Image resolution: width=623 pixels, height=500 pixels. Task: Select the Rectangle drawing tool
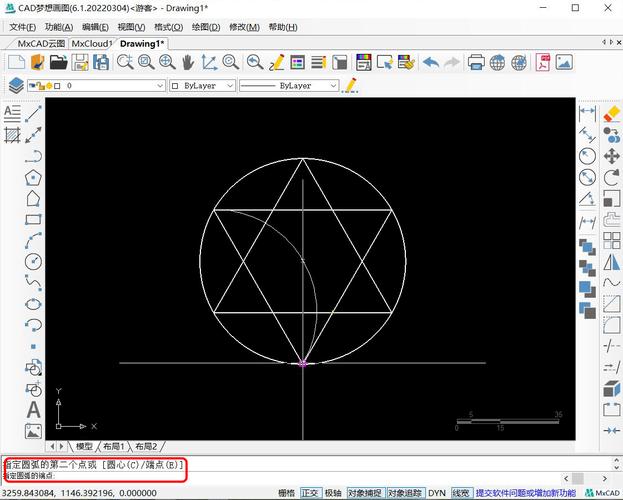(x=33, y=219)
